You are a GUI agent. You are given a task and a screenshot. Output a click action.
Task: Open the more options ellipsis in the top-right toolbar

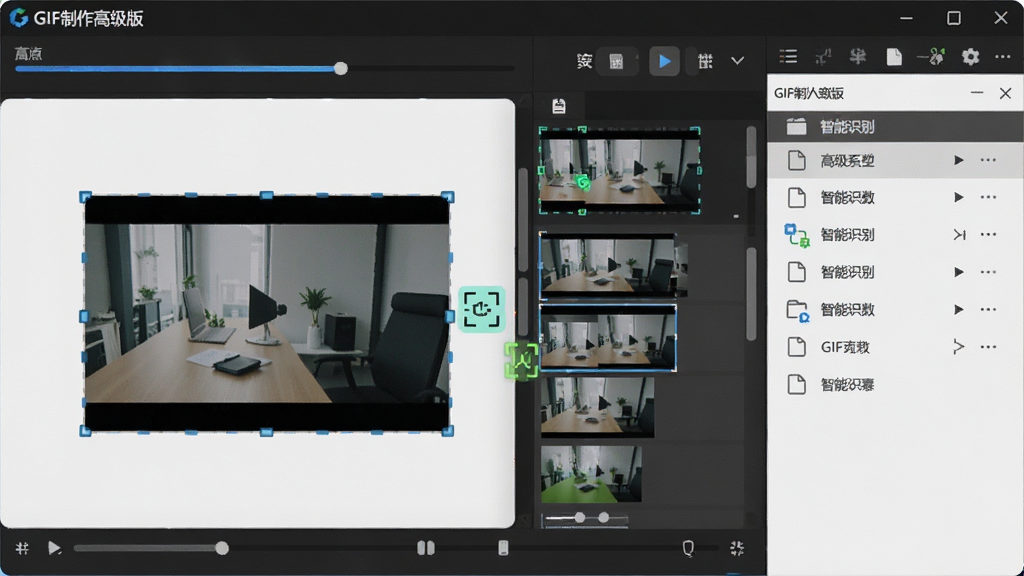[x=1002, y=57]
